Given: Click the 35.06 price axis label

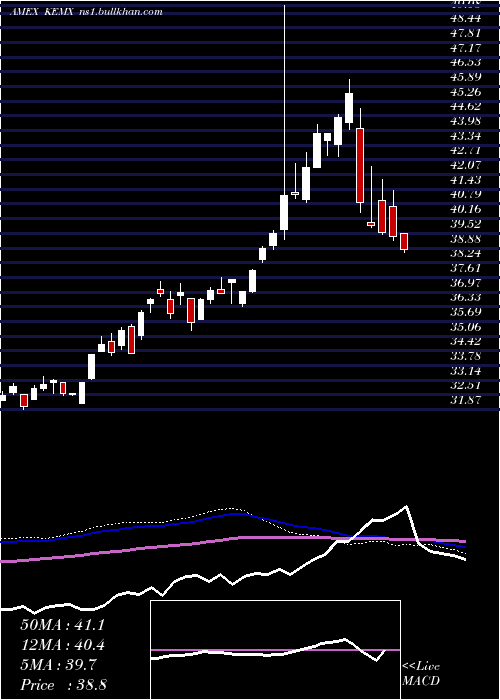Looking at the screenshot, I should [x=466, y=327].
